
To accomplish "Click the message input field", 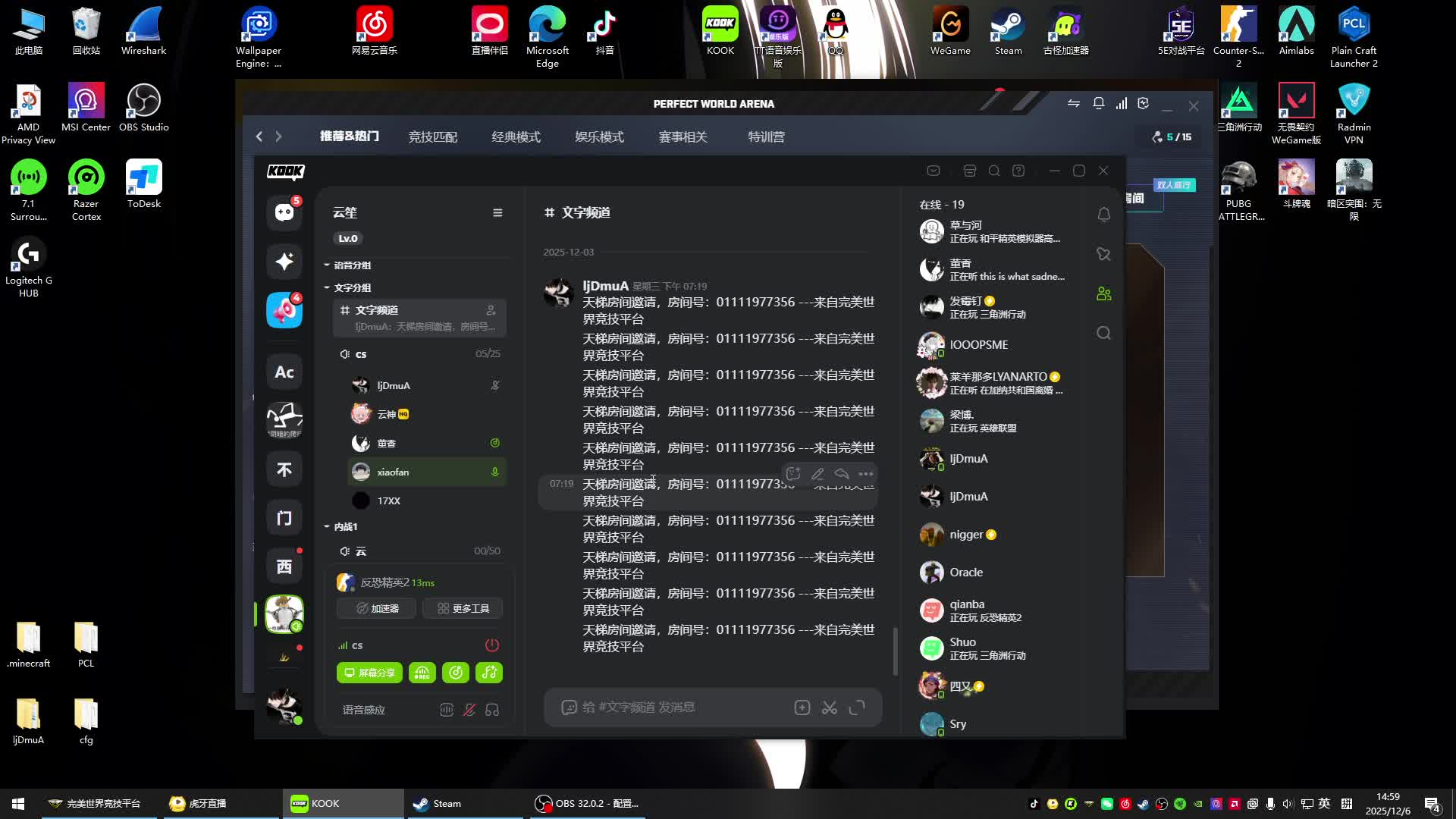I will 682,708.
